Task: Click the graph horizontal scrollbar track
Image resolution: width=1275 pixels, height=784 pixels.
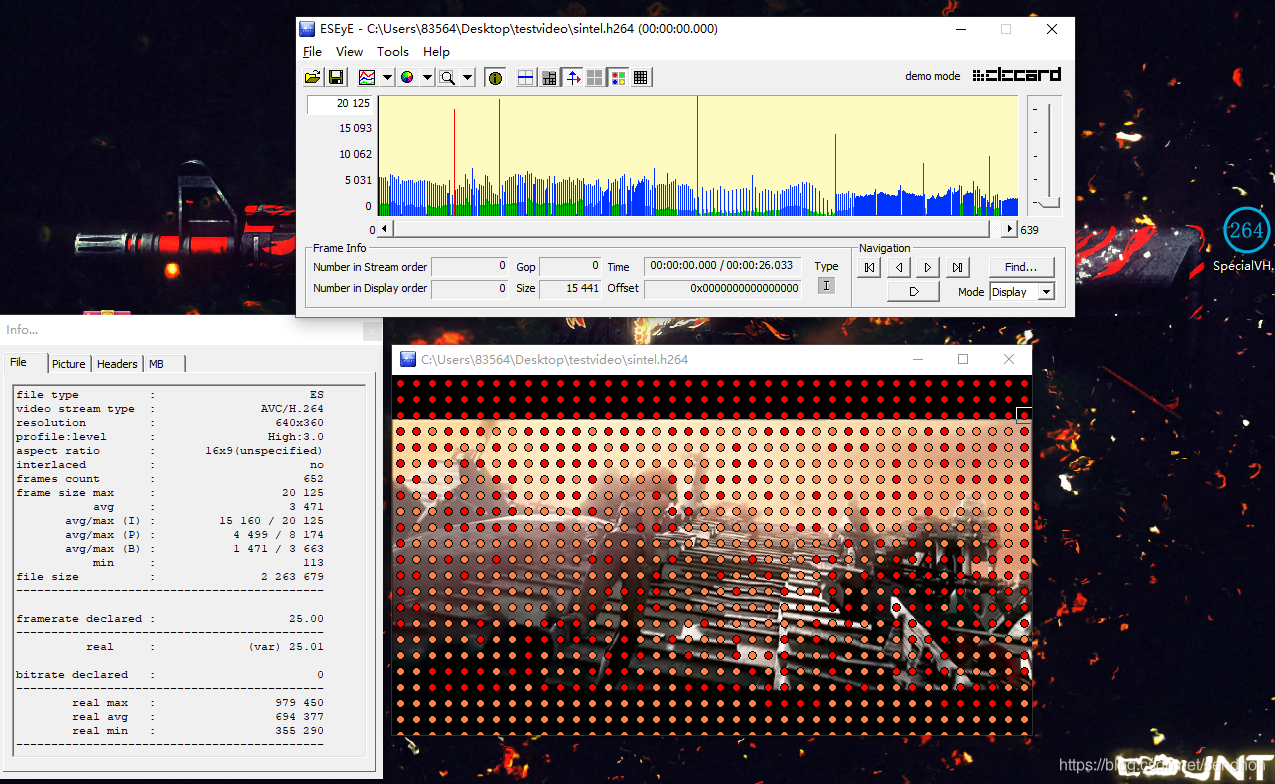Action: coord(699,229)
